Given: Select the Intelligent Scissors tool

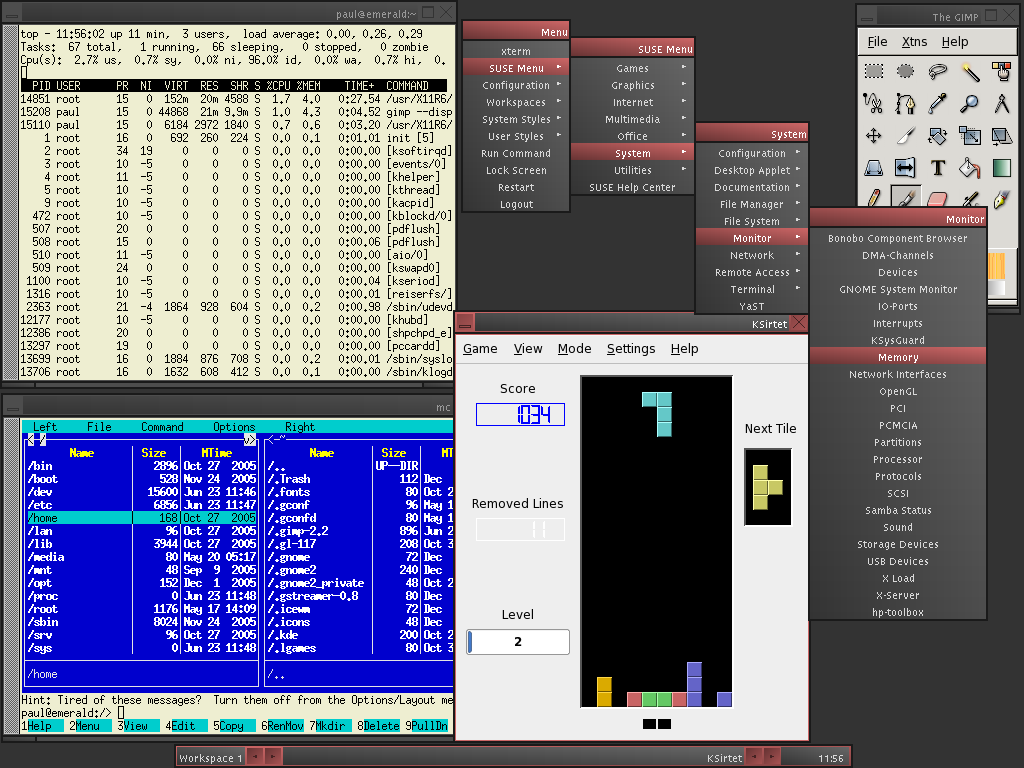Looking at the screenshot, I should tap(874, 103).
